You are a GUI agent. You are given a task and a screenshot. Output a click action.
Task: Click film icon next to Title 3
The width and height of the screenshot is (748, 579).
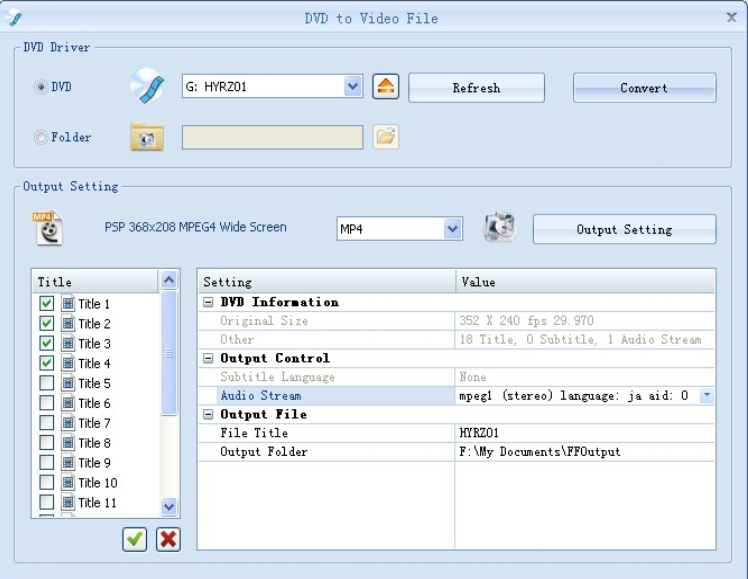pos(68,343)
